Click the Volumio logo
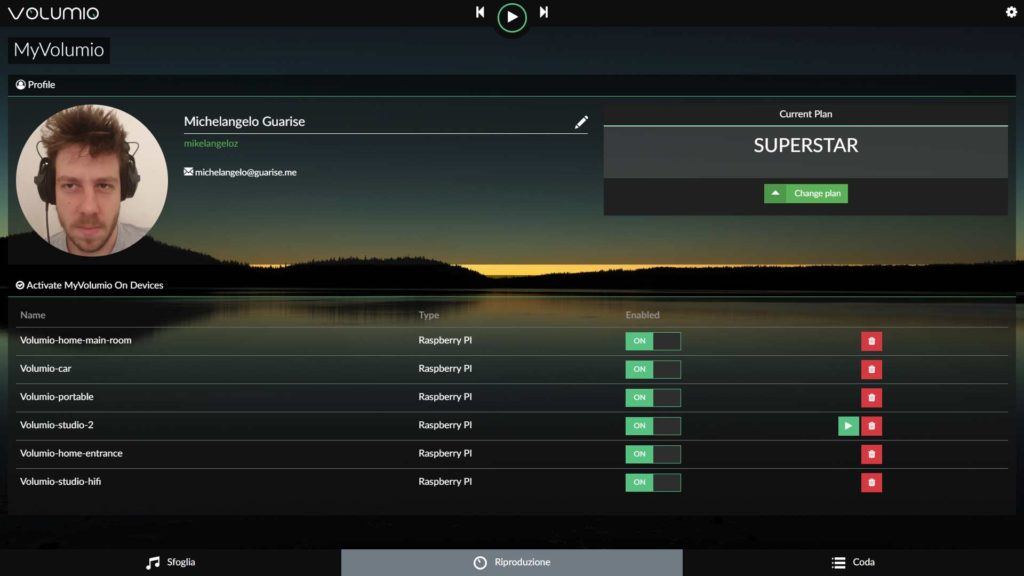The height and width of the screenshot is (576, 1024). tap(53, 14)
